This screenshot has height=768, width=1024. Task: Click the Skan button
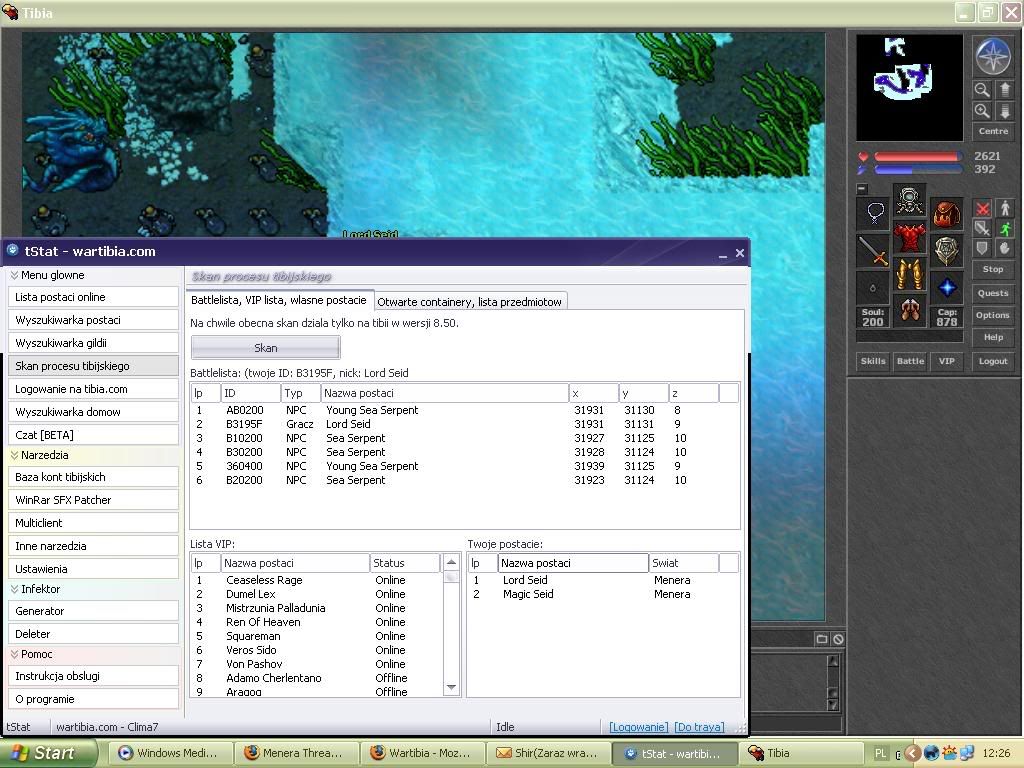click(x=266, y=348)
